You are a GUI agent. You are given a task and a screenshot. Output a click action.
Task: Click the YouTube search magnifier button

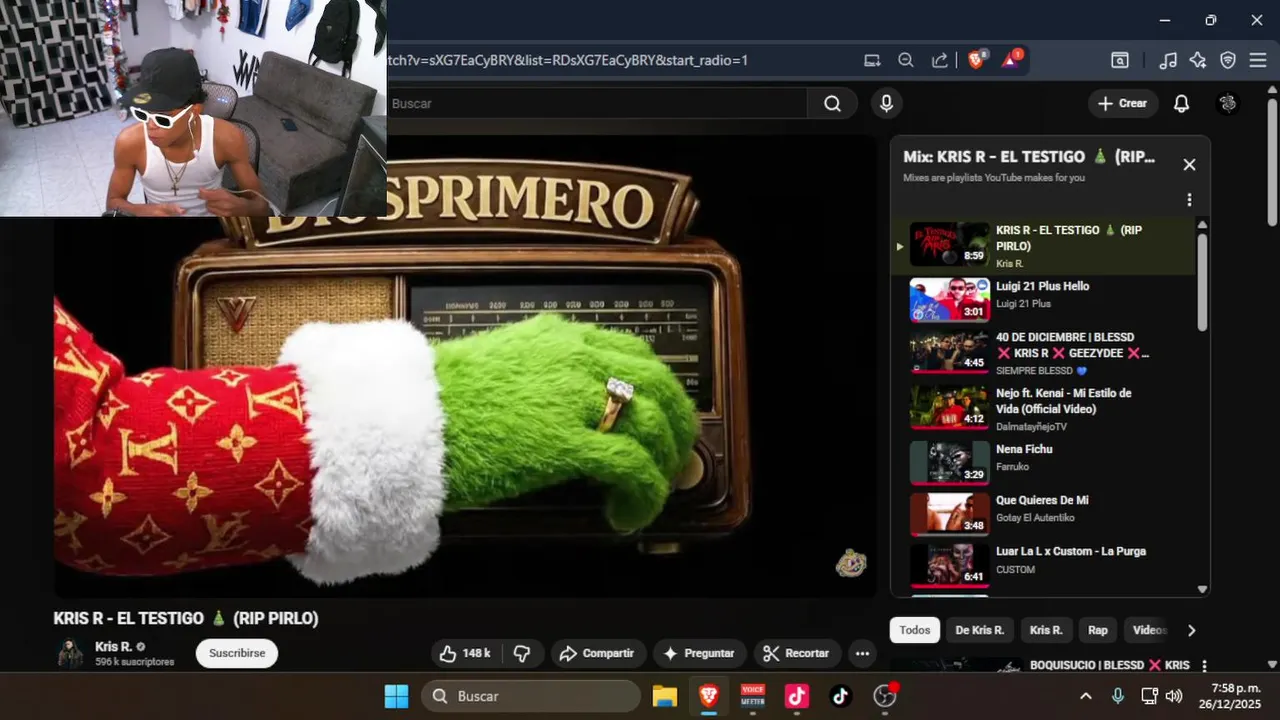(x=832, y=103)
